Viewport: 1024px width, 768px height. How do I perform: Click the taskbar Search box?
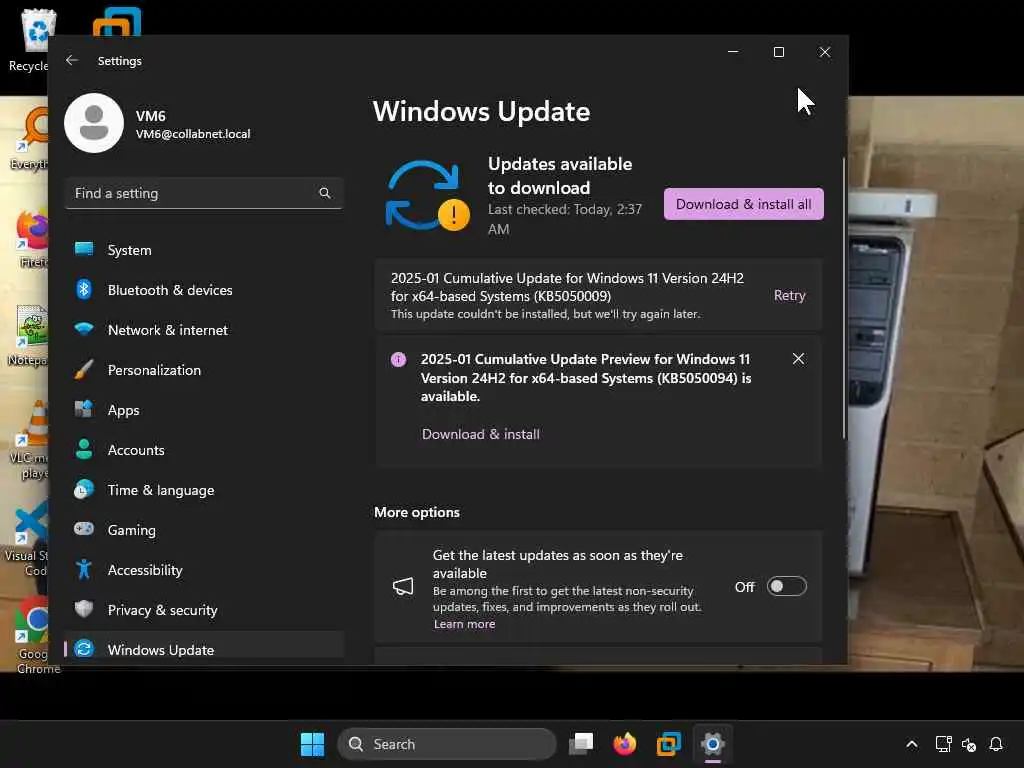coord(447,744)
